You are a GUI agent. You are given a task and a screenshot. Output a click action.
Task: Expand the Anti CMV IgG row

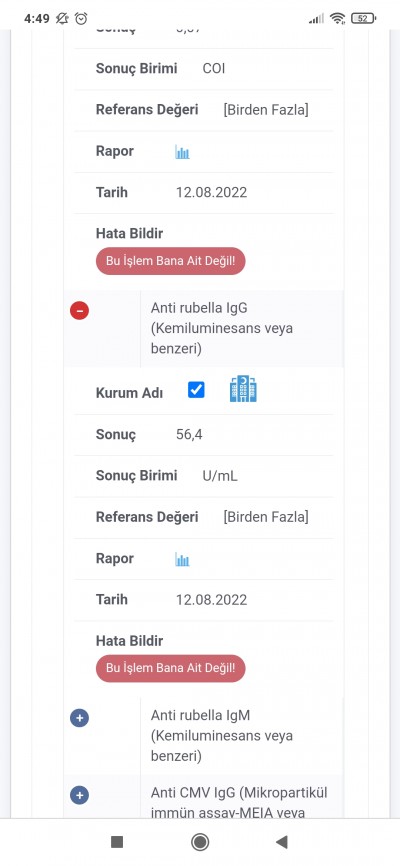80,795
